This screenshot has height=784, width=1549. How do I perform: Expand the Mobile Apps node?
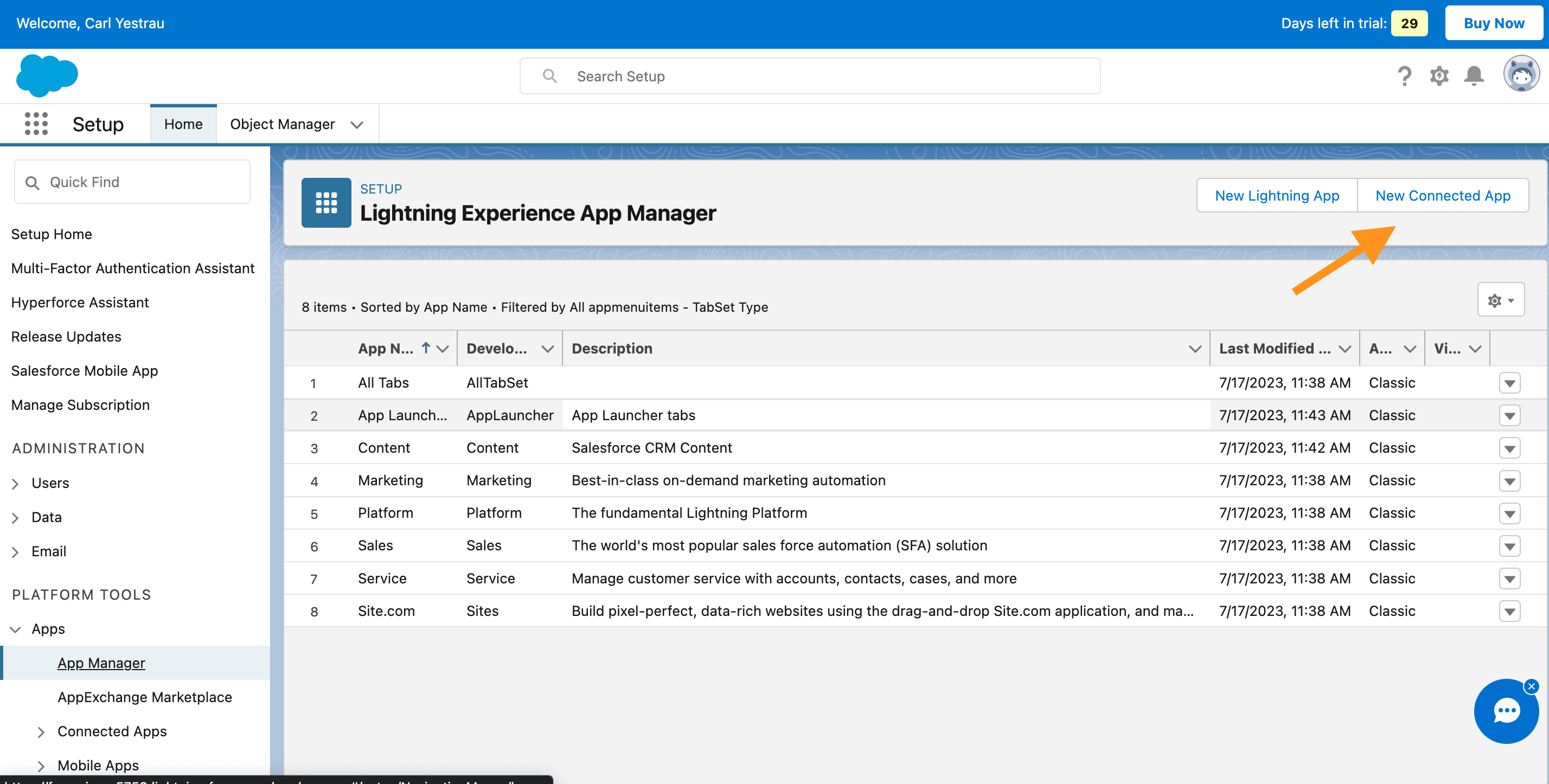coord(41,766)
